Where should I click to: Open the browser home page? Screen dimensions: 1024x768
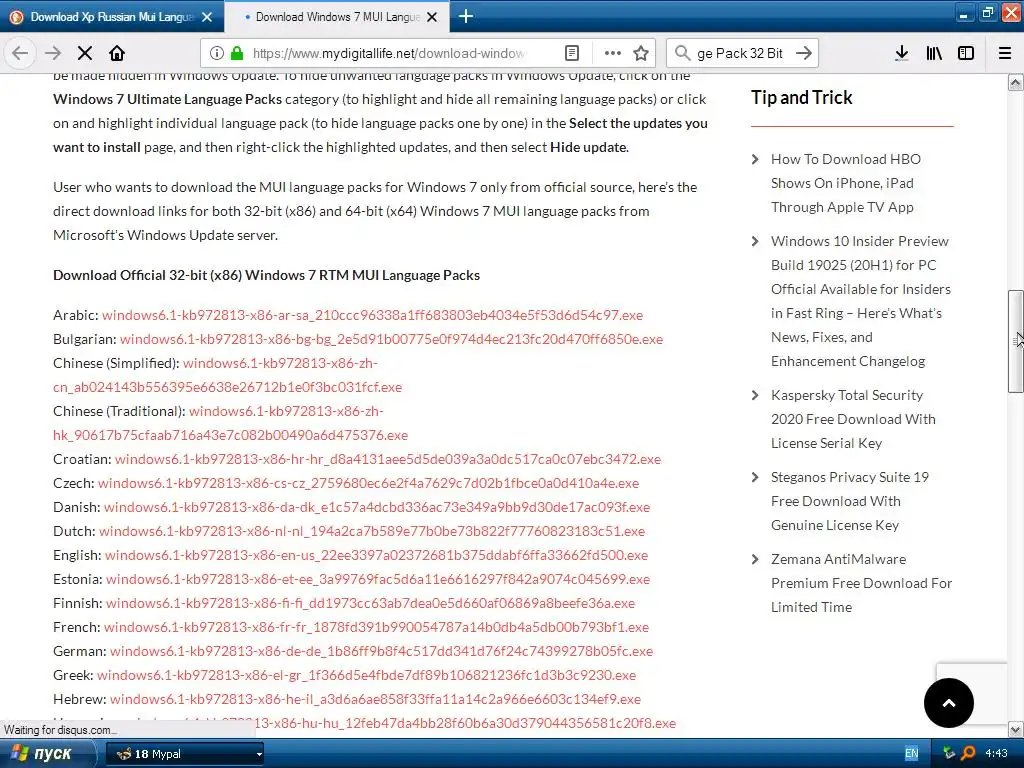(x=117, y=53)
